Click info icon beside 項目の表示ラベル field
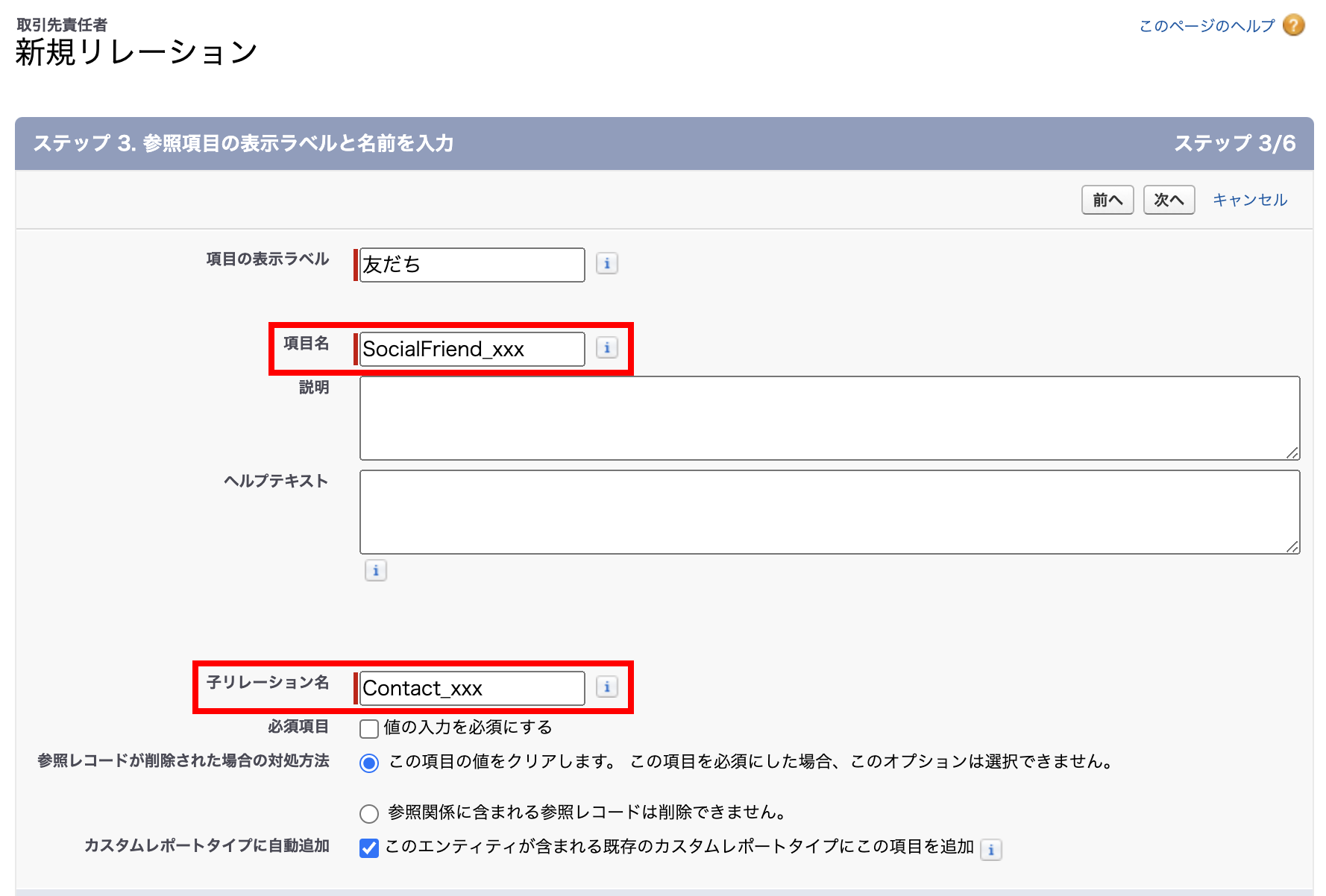The height and width of the screenshot is (896, 1326). click(x=606, y=264)
